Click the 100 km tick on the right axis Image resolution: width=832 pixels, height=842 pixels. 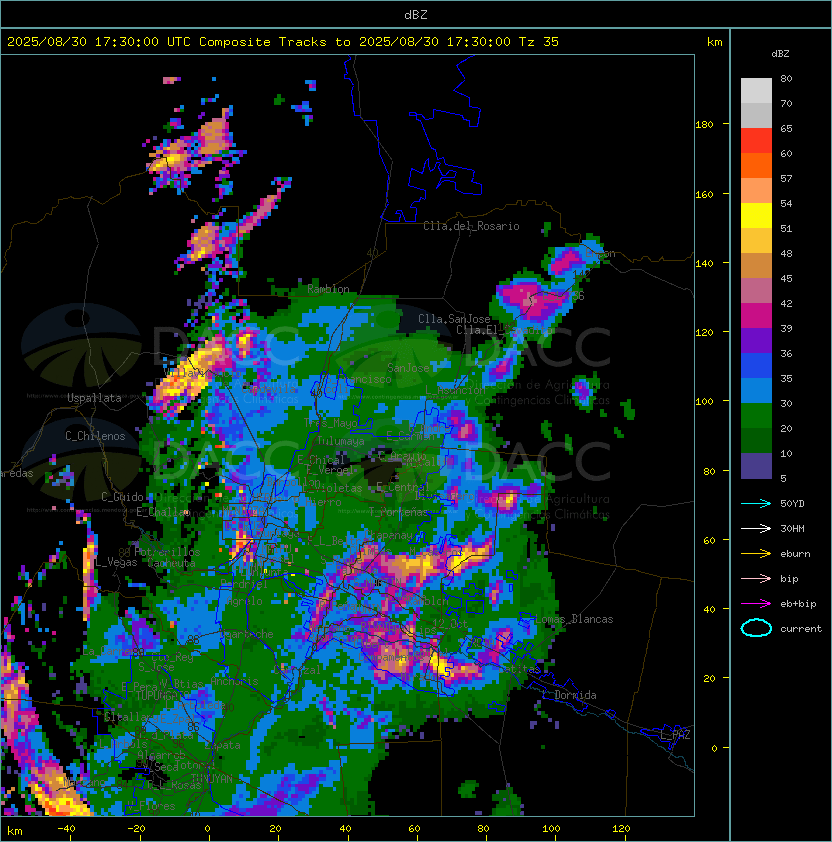(704, 401)
